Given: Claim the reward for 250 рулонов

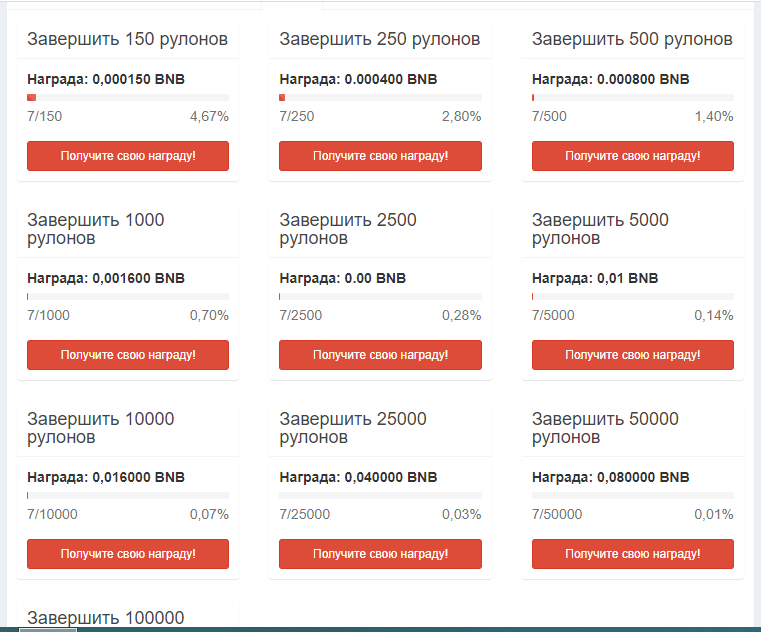Looking at the screenshot, I should 380,156.
